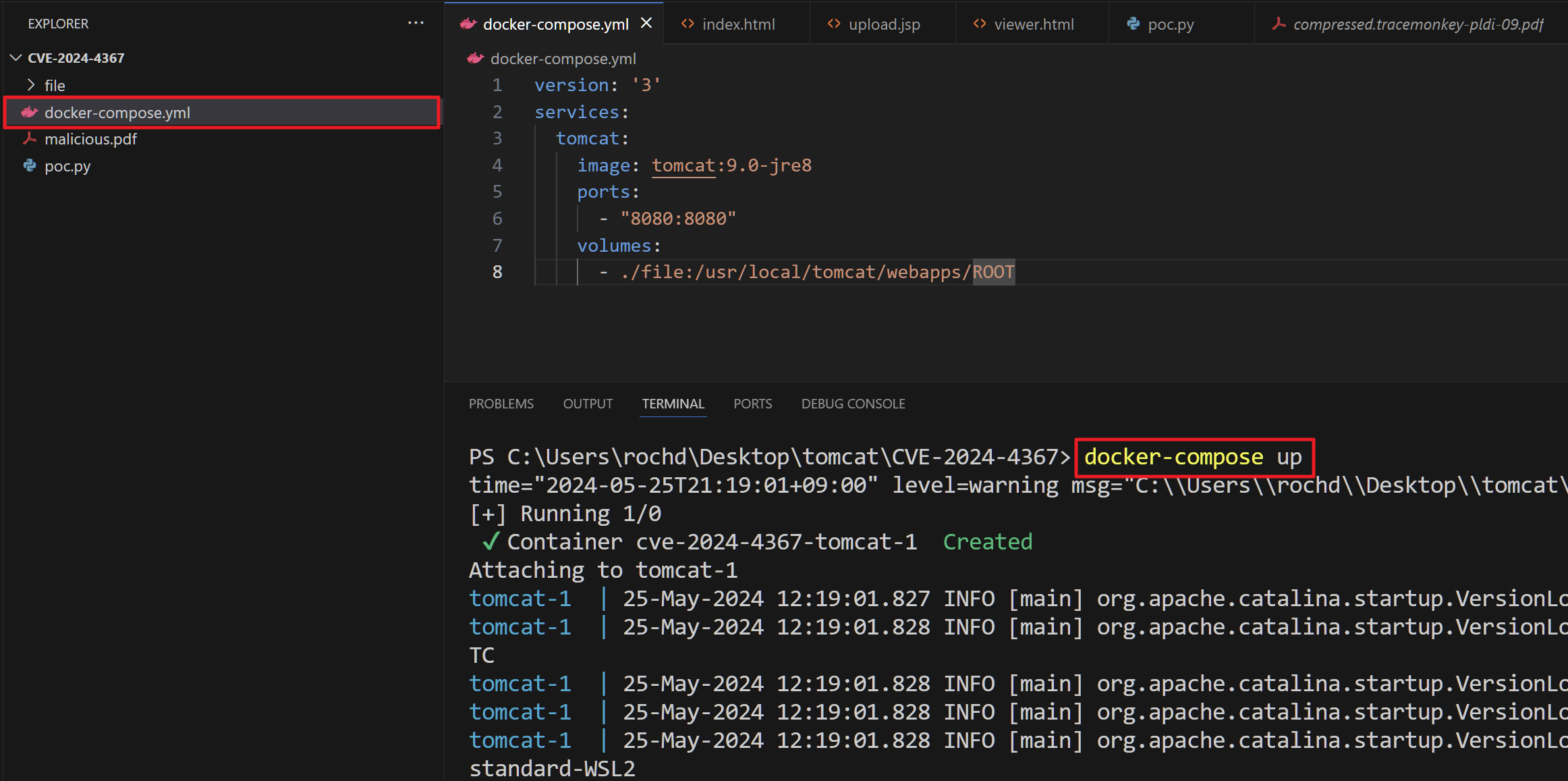Open the PORTS panel tab
Image resolution: width=1568 pixels, height=781 pixels.
pyautogui.click(x=752, y=404)
